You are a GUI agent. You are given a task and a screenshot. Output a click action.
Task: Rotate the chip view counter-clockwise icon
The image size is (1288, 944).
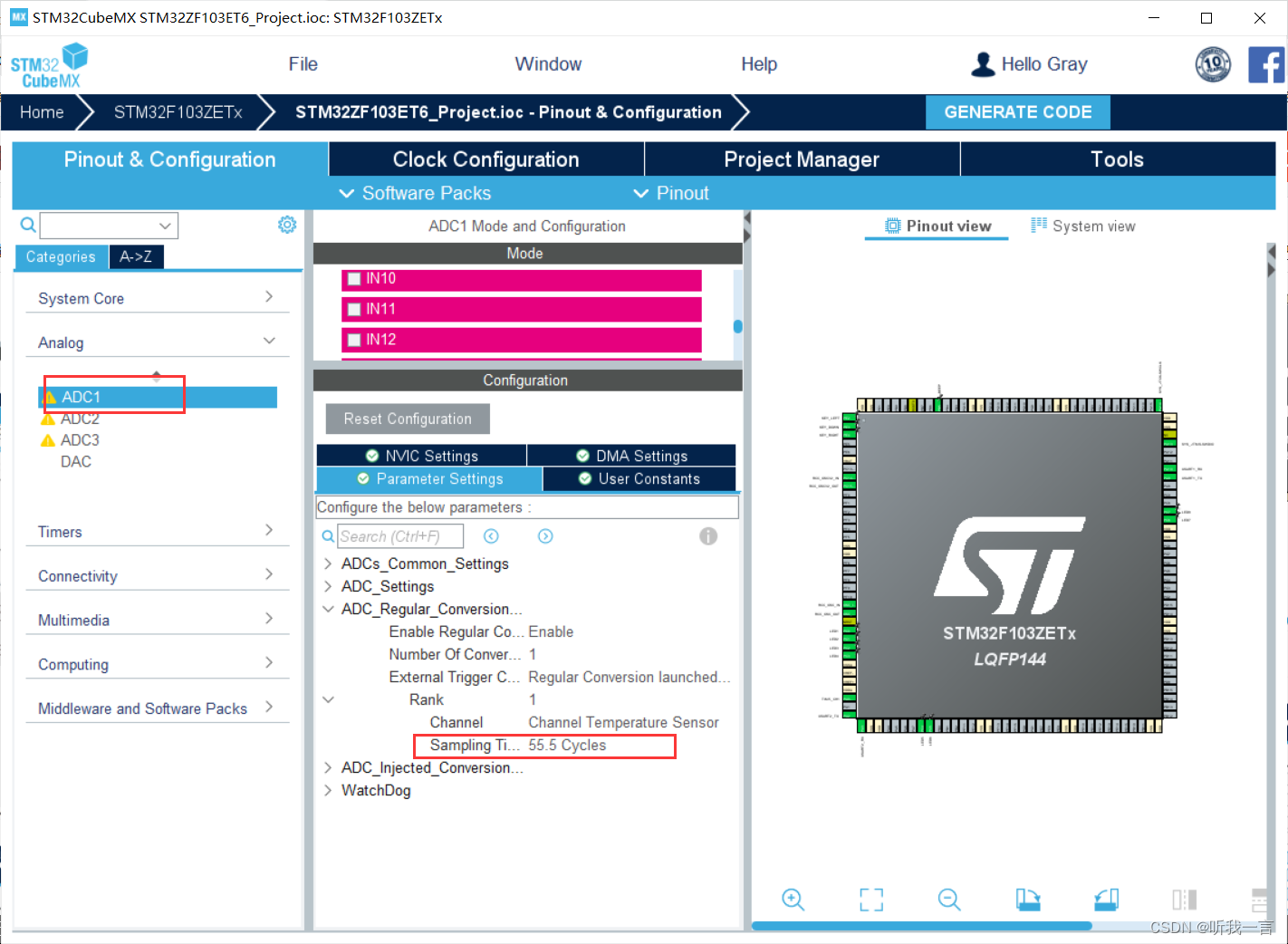pyautogui.click(x=1106, y=899)
